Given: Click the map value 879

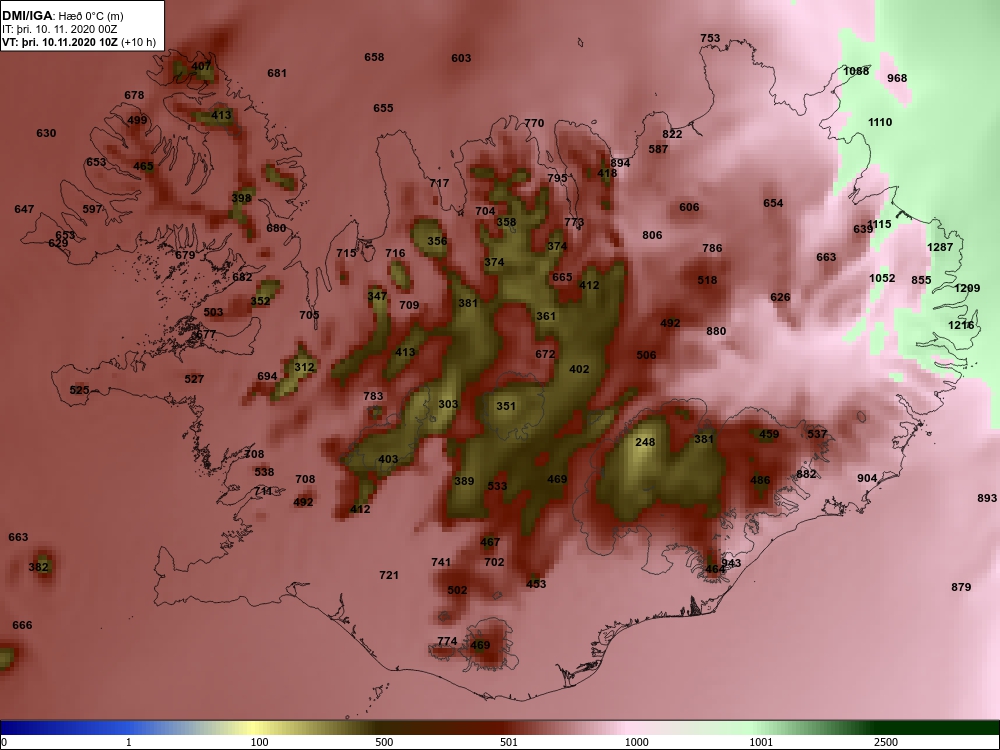Looking at the screenshot, I should pos(961,587).
